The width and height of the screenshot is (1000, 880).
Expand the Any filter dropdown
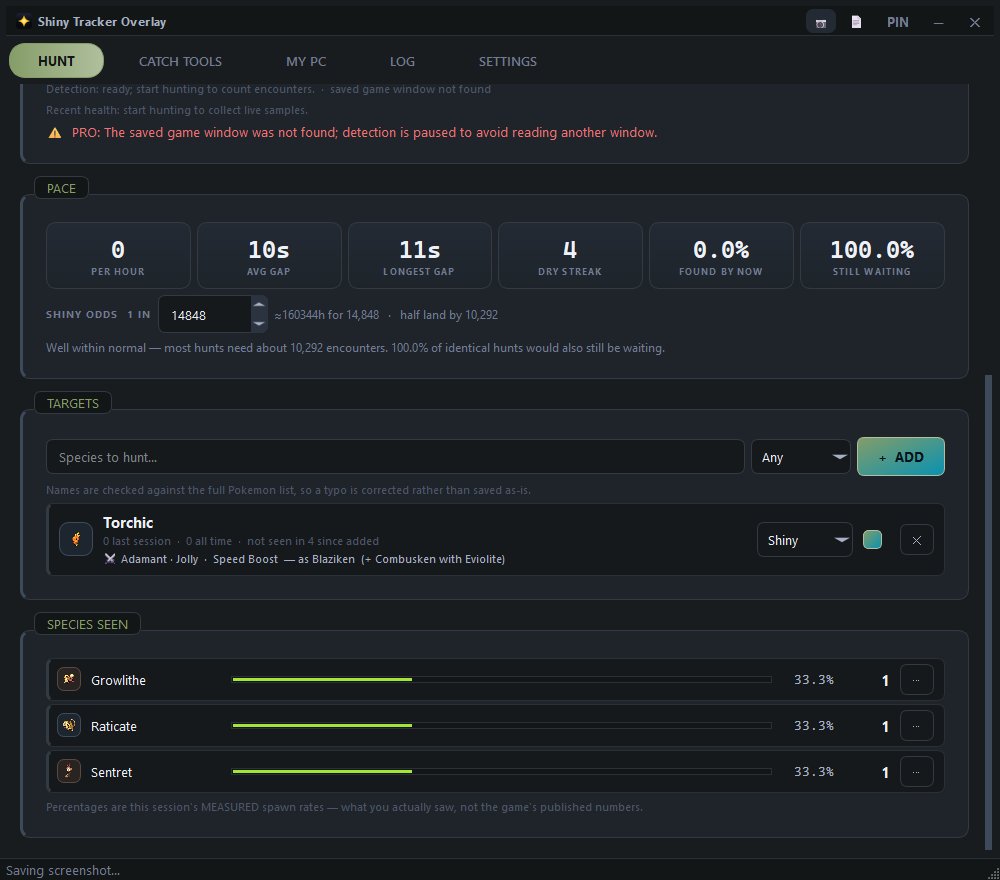(800, 457)
